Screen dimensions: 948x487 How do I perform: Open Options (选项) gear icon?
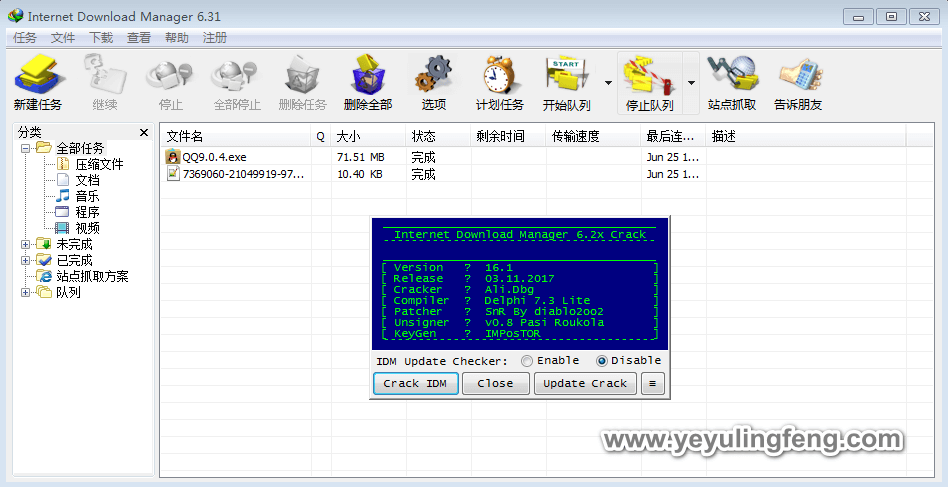pos(433,75)
